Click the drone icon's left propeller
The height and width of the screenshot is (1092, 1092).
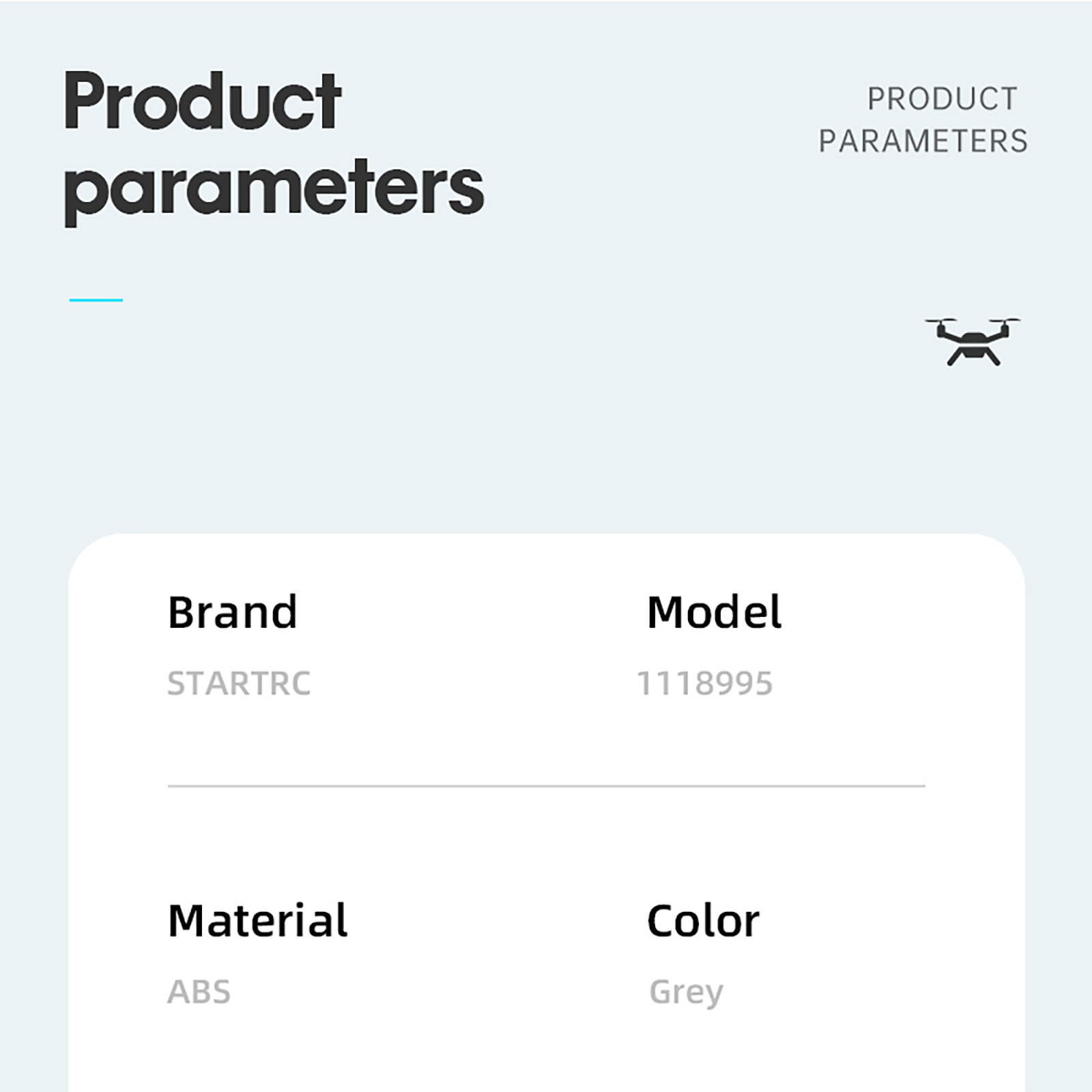pyautogui.click(x=940, y=321)
